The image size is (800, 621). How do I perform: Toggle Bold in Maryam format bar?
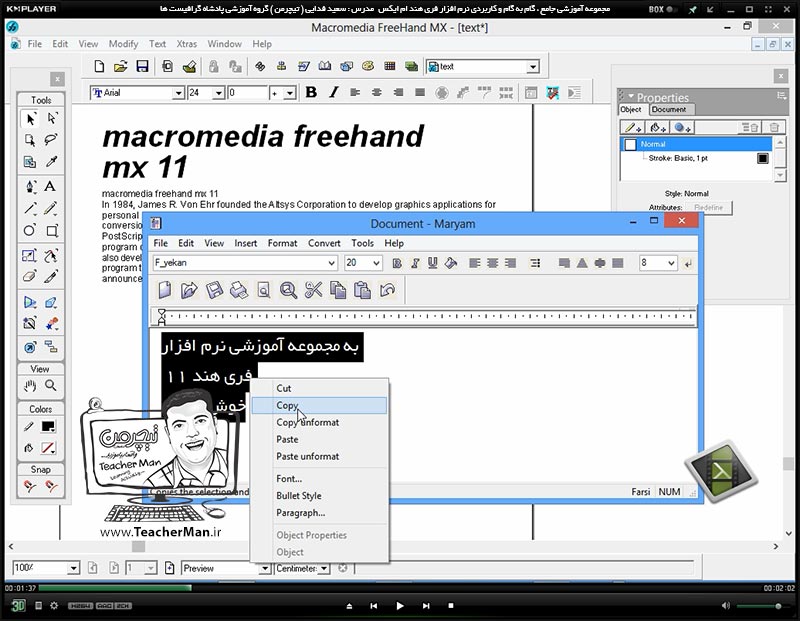[x=397, y=263]
